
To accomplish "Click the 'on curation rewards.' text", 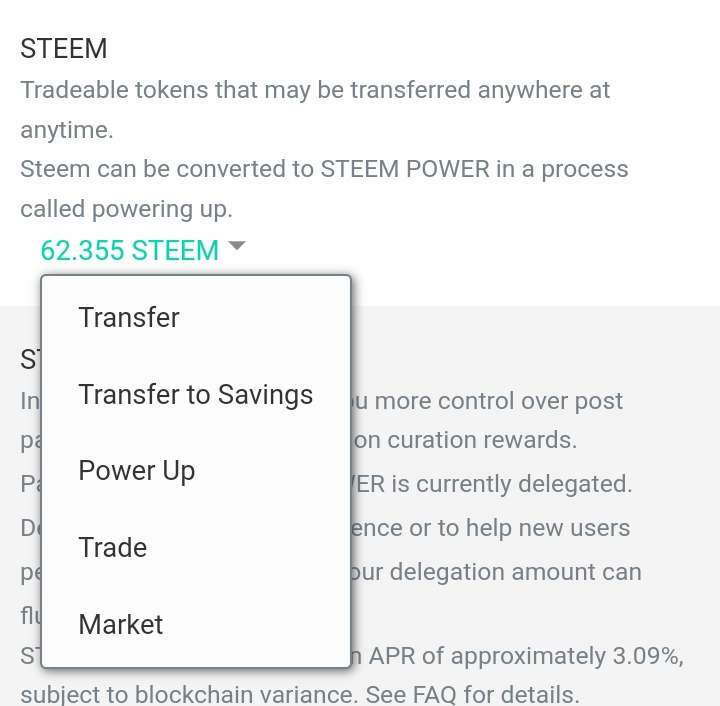I will tap(466, 440).
